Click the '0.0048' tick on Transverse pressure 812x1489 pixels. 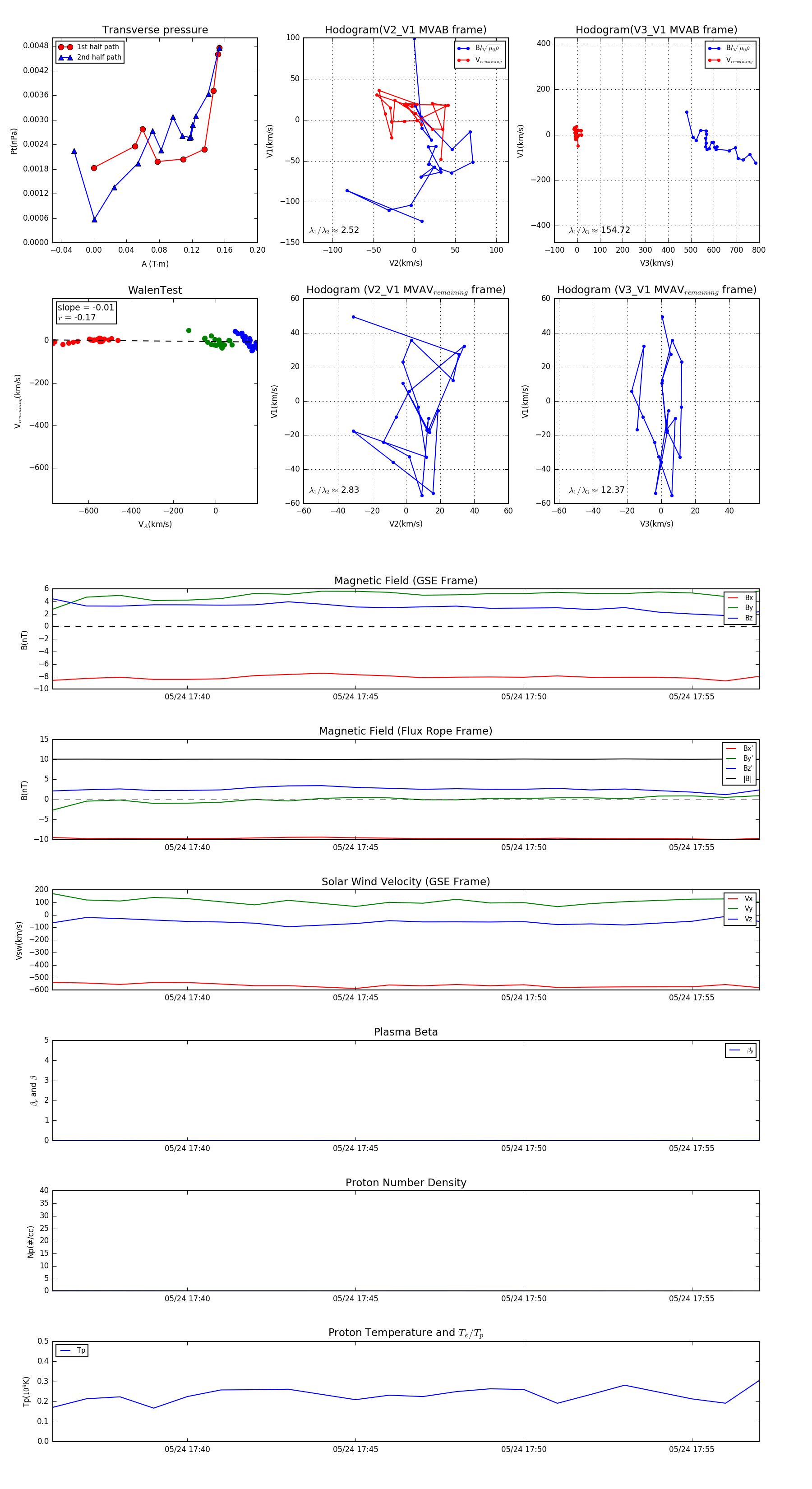click(36, 46)
